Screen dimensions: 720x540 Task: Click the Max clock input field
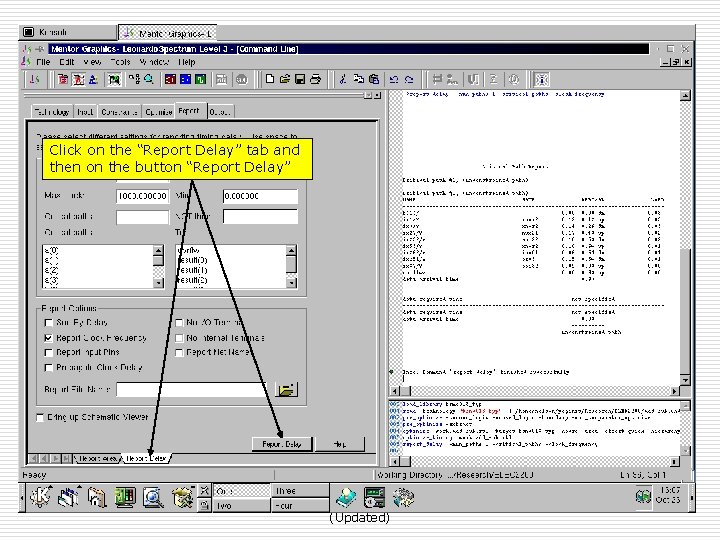point(142,196)
